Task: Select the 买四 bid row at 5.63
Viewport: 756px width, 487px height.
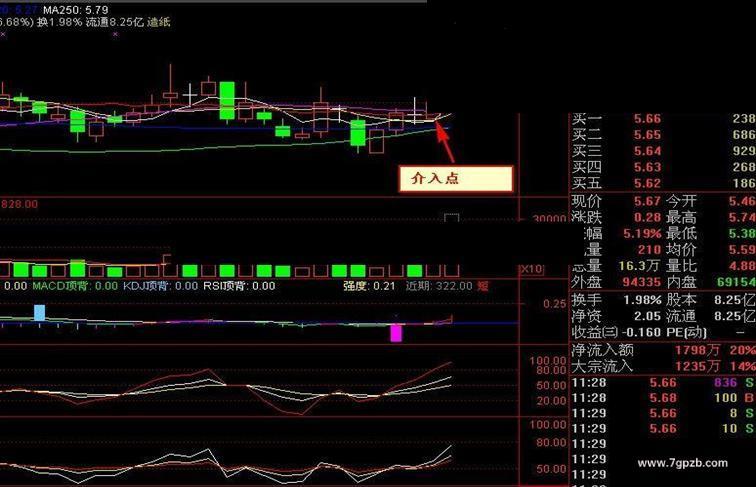Action: (663, 167)
